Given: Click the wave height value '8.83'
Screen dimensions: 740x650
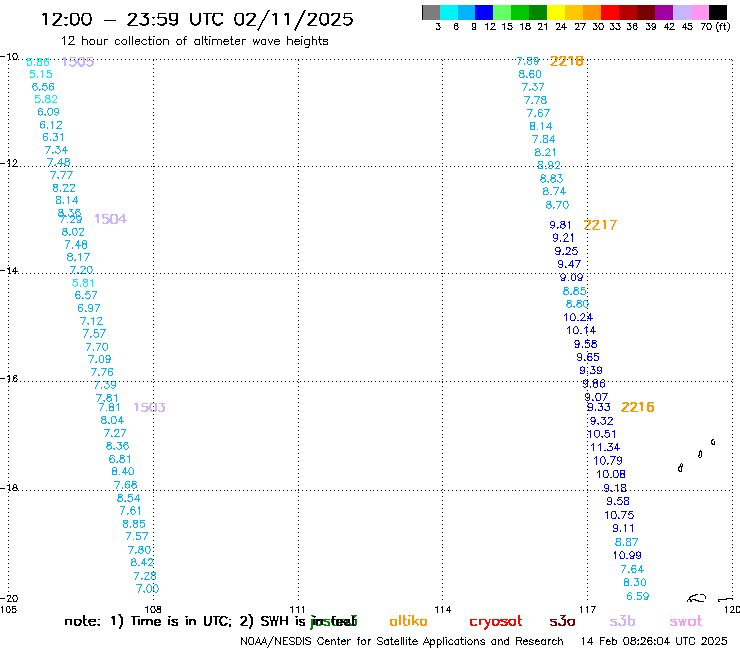Looking at the screenshot, I should coord(552,179).
